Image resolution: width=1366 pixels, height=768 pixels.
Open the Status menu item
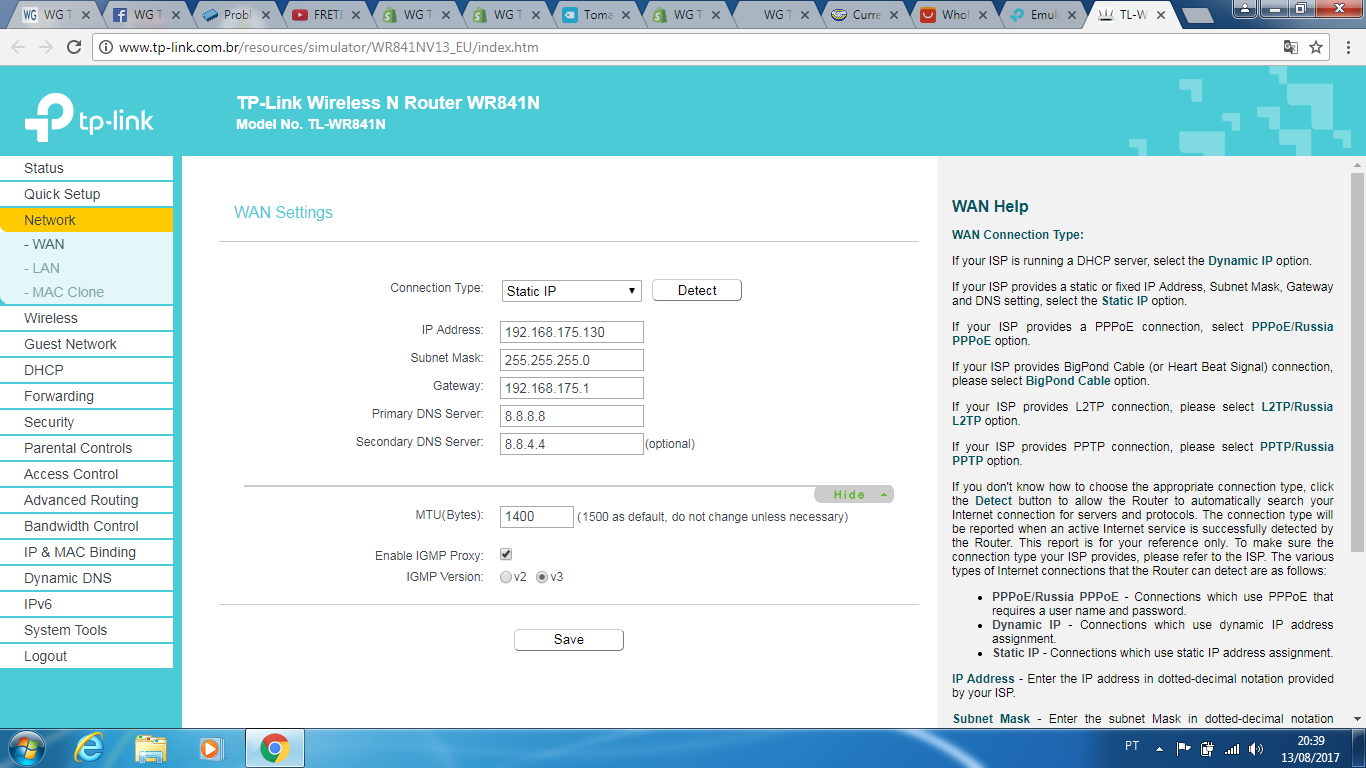86,168
